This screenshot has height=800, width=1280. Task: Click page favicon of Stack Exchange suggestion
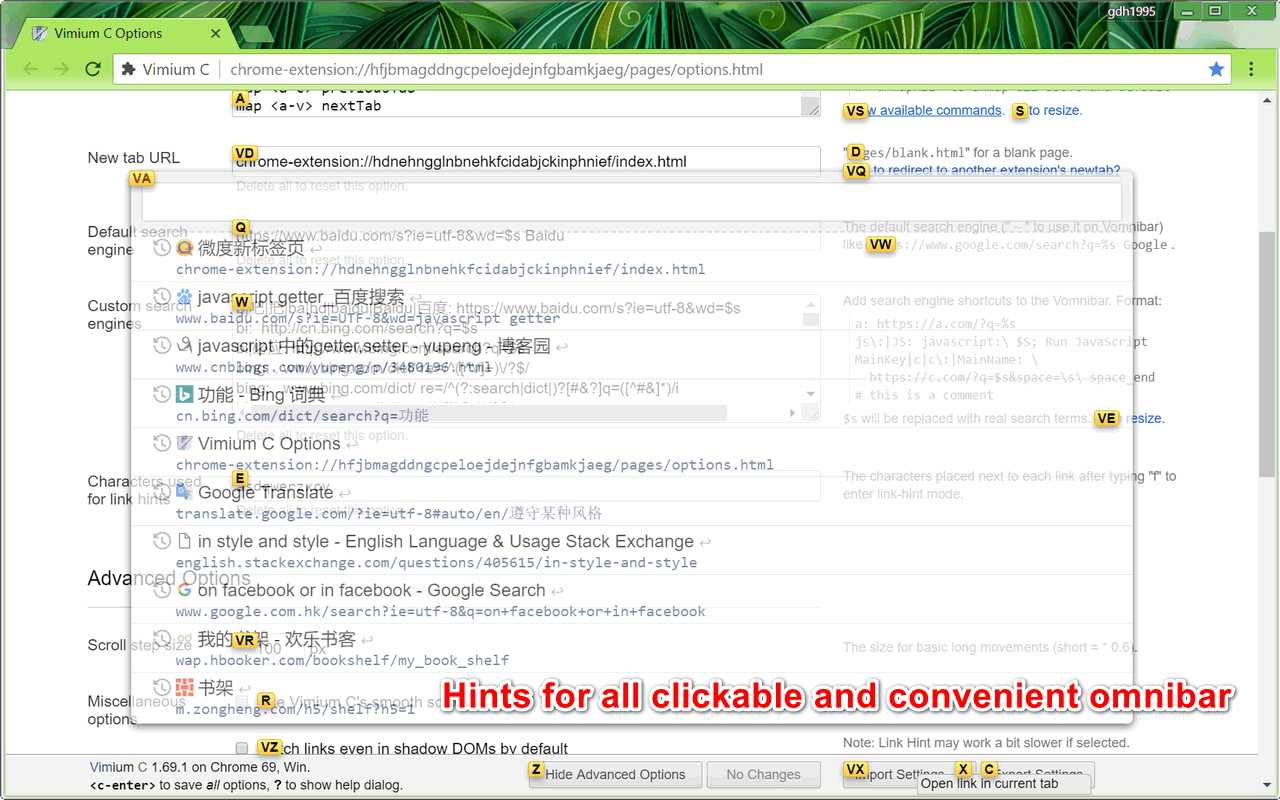click(184, 541)
